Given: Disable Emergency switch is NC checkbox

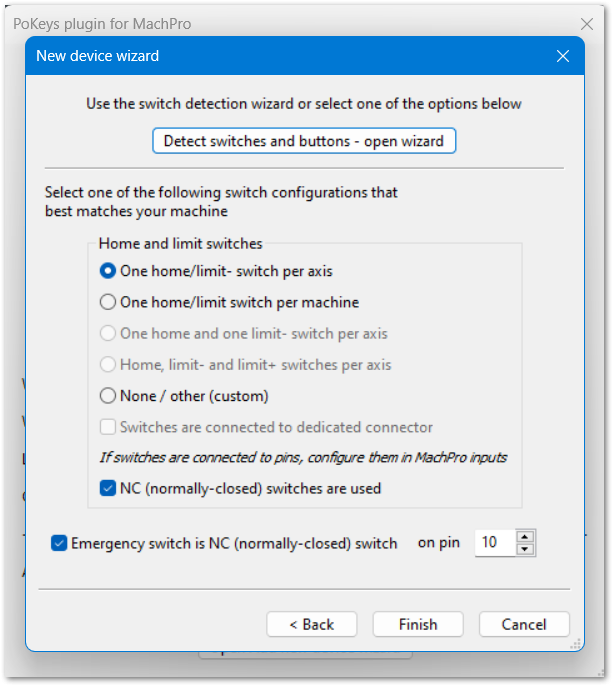Looking at the screenshot, I should pyautogui.click(x=59, y=544).
